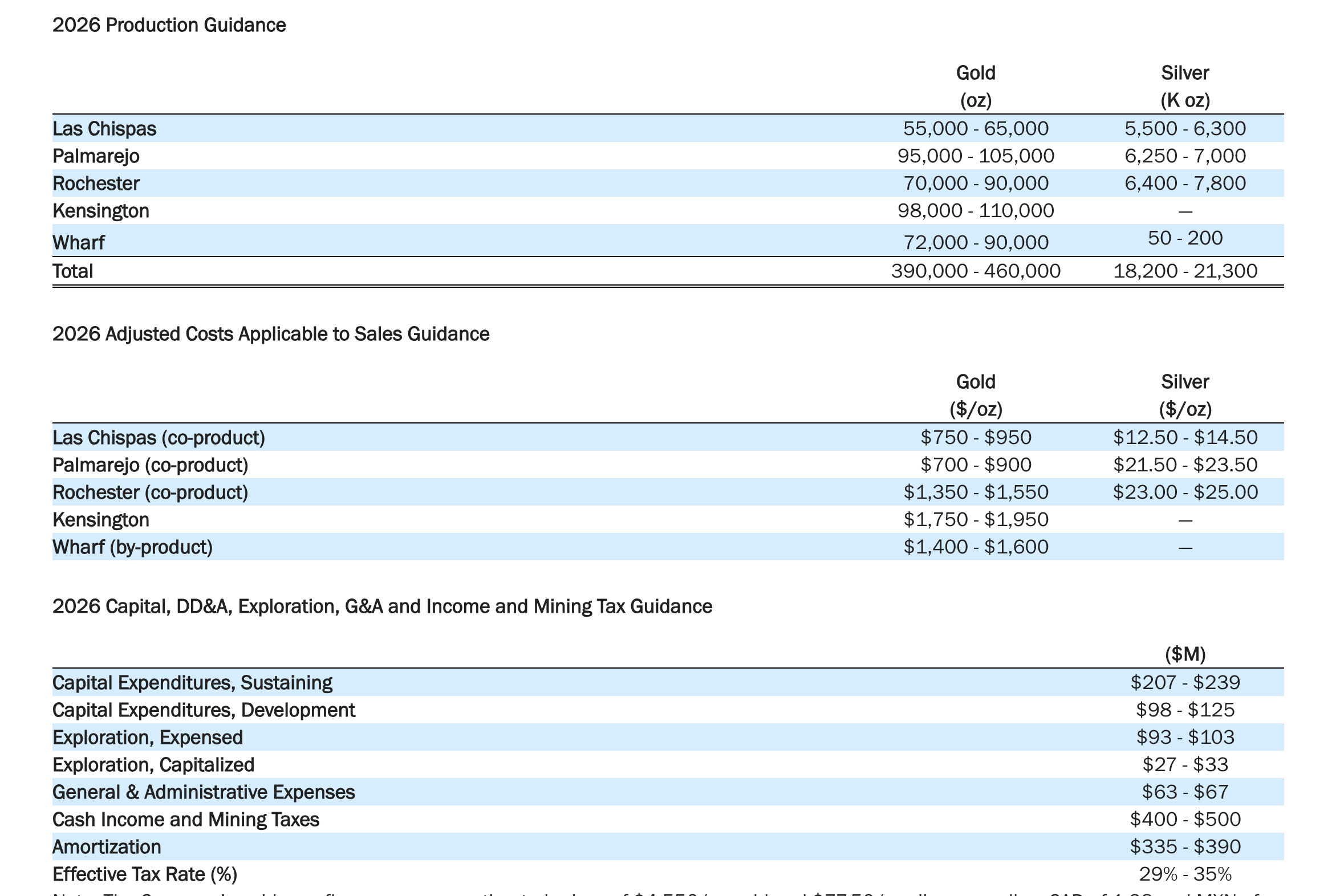Select the silver value "6,250 - 7,000"

tap(1185, 156)
